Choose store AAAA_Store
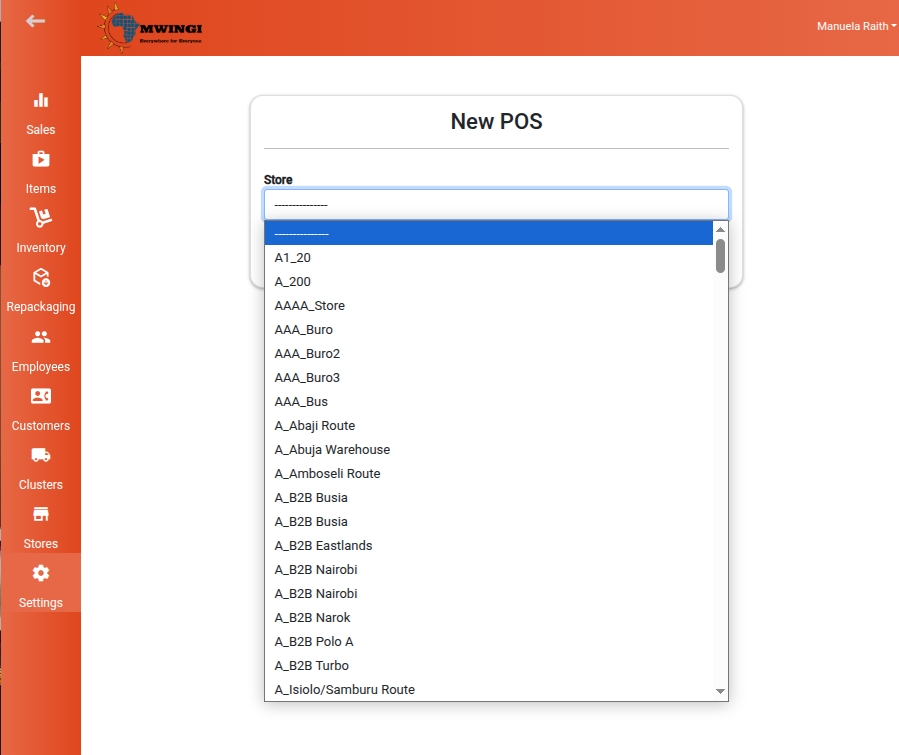 coord(488,306)
